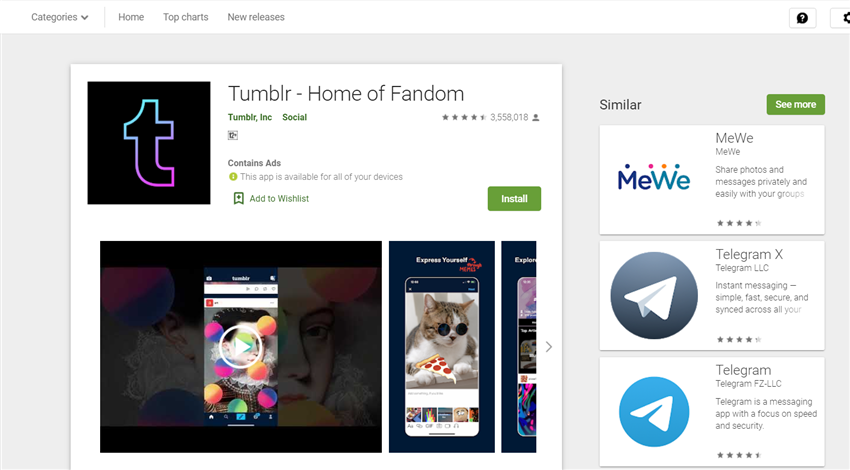The width and height of the screenshot is (850, 470).
Task: Expand the Categories dropdown
Action: tap(59, 17)
